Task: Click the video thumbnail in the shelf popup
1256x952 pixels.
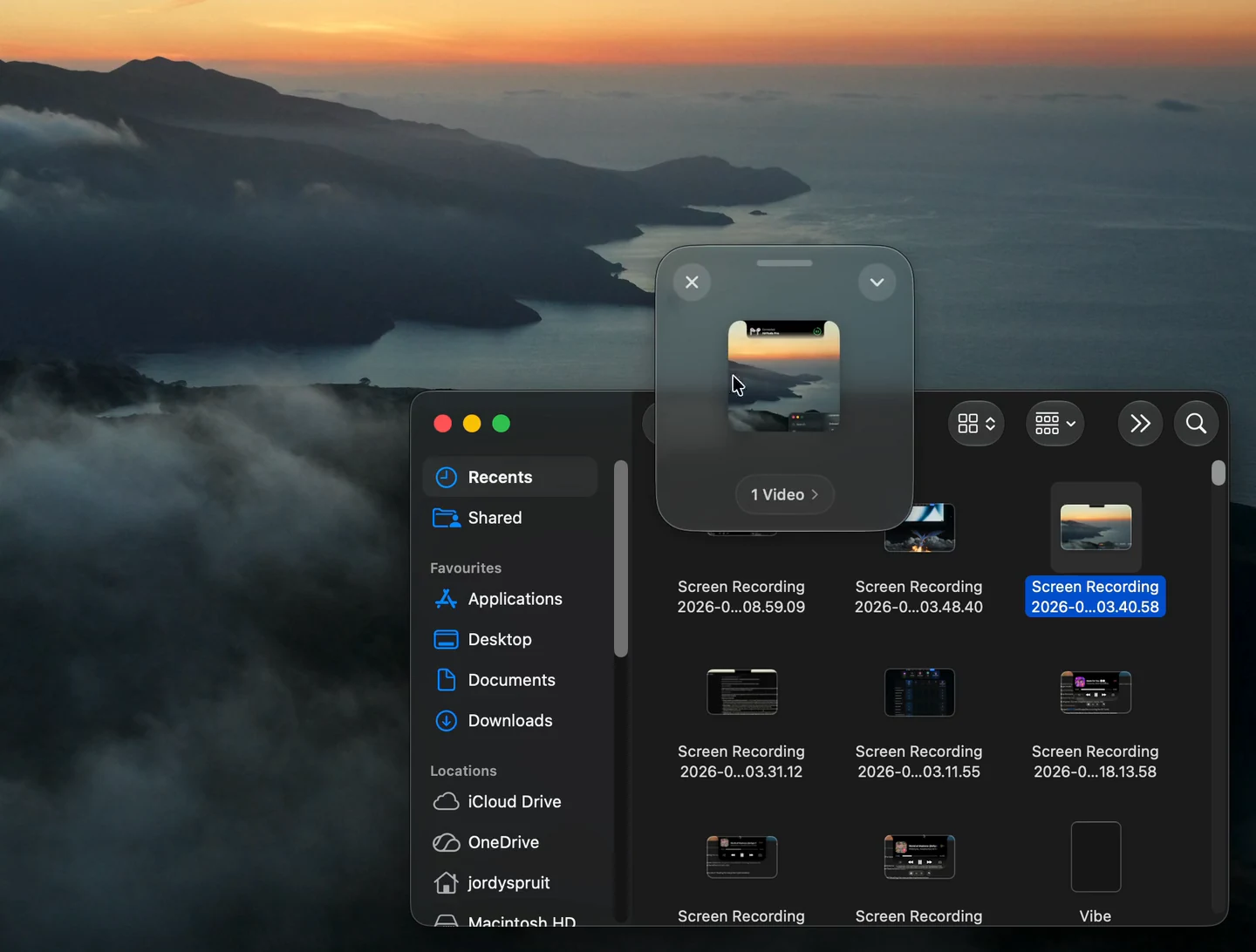Action: [784, 376]
